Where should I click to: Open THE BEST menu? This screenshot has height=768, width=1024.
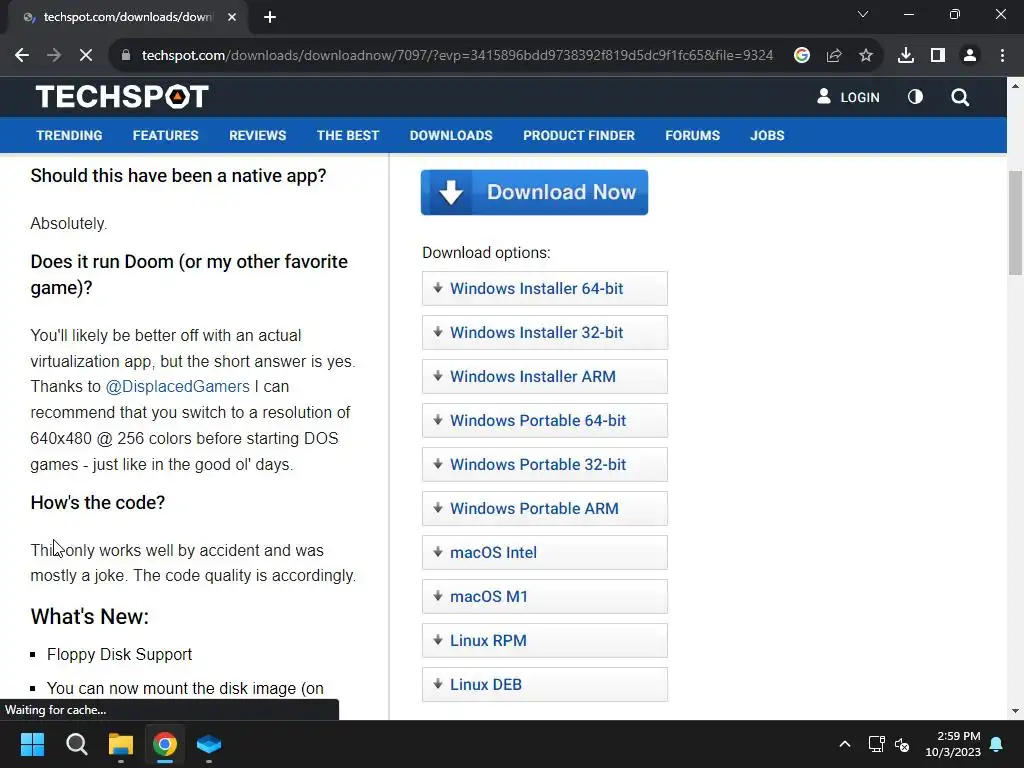click(348, 135)
